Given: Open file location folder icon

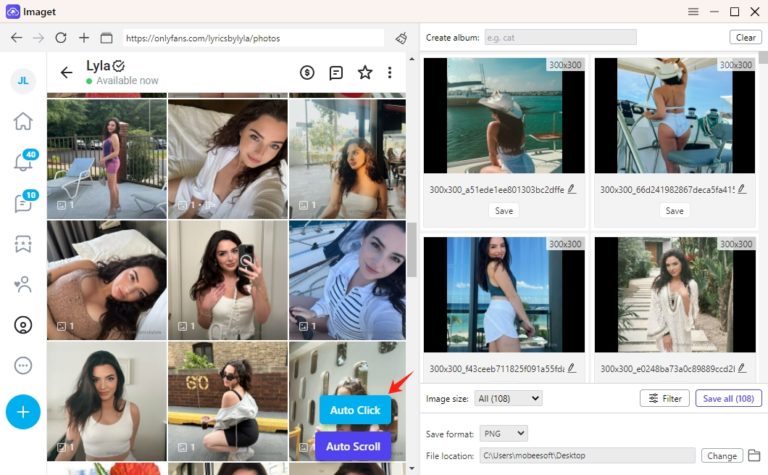Looking at the screenshot, I should click(x=755, y=456).
